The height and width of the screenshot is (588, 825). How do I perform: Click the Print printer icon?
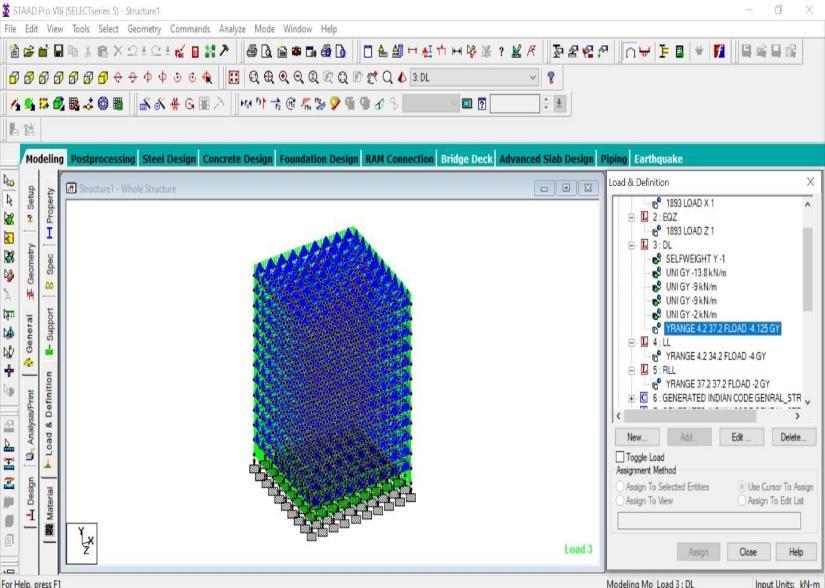(x=252, y=51)
